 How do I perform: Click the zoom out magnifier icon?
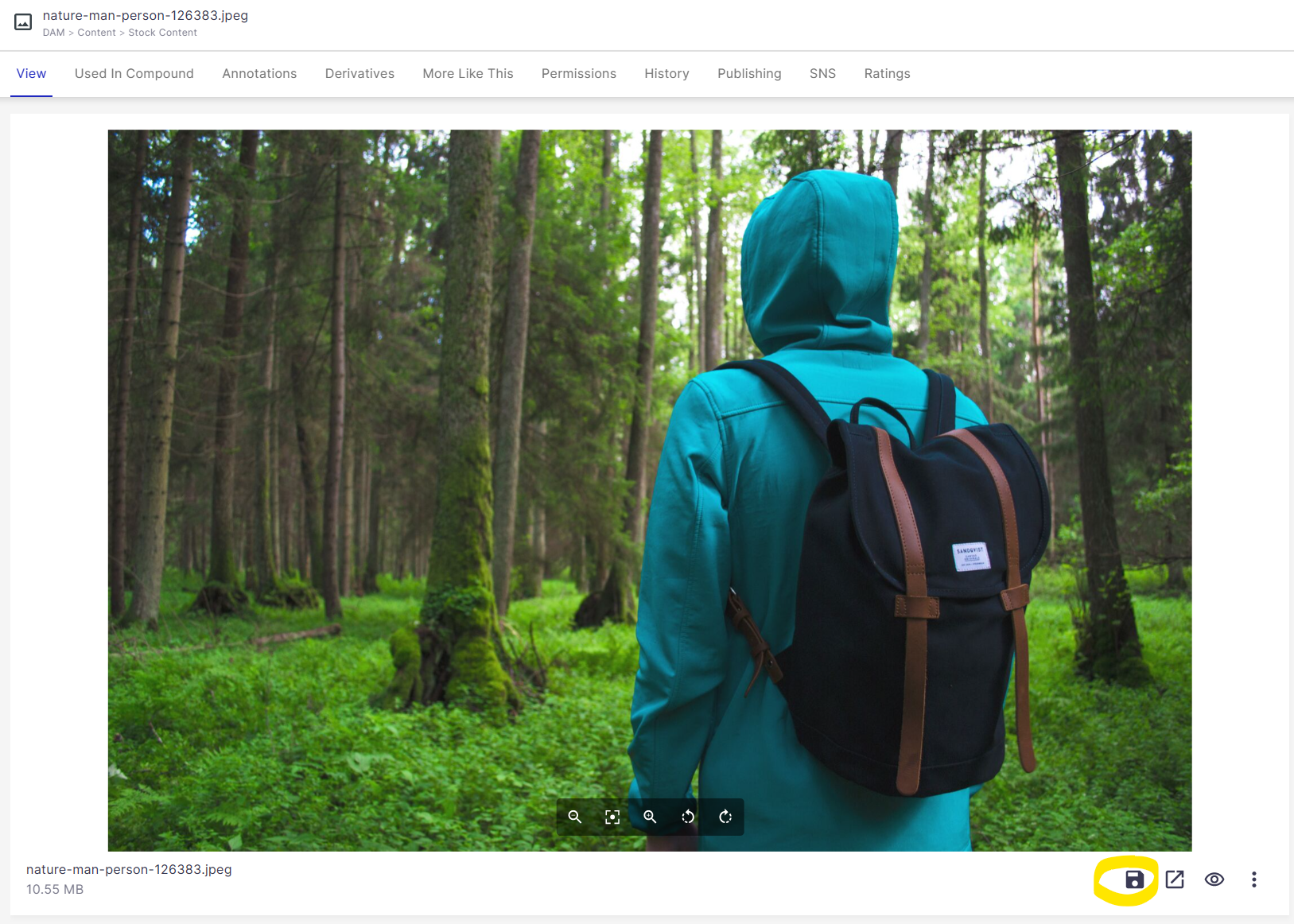pos(574,817)
